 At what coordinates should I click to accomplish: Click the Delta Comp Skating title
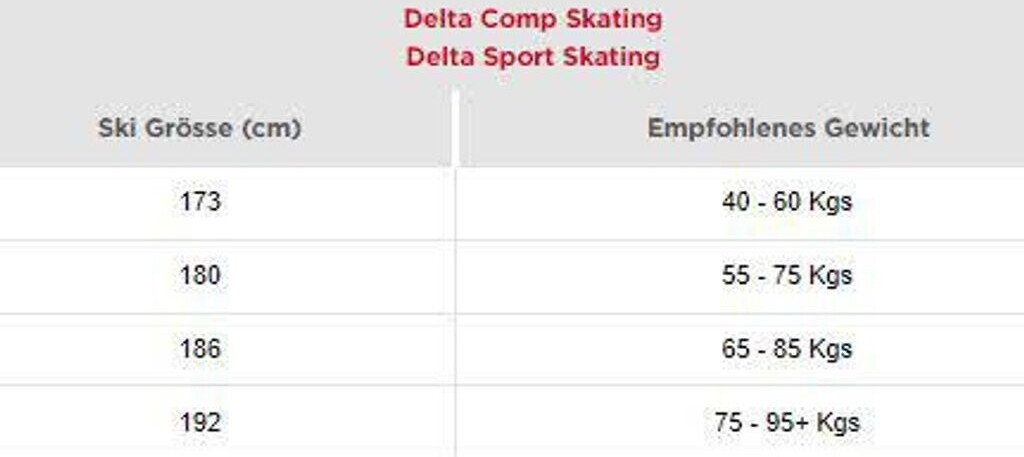tap(532, 19)
